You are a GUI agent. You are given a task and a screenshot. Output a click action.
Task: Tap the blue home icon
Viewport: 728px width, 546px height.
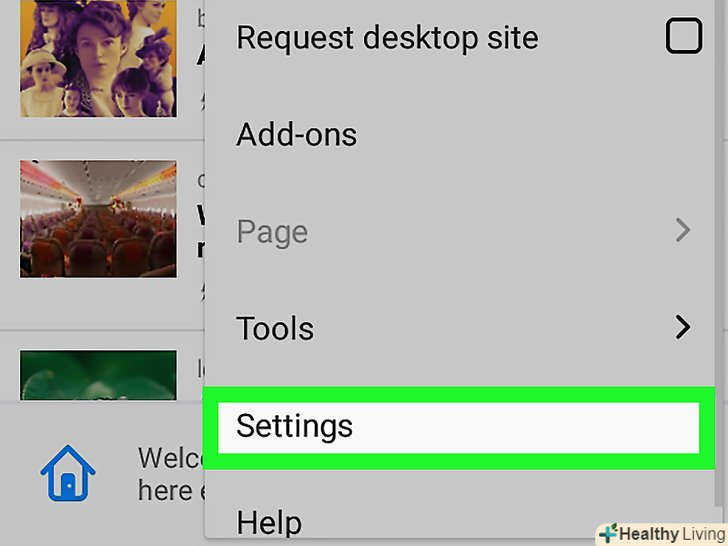68,474
